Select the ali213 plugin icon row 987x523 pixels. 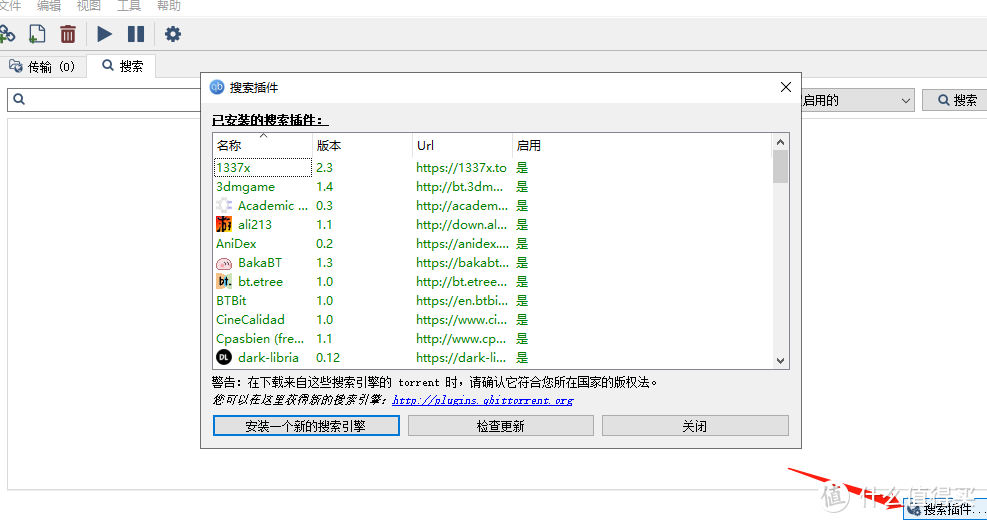tap(224, 225)
